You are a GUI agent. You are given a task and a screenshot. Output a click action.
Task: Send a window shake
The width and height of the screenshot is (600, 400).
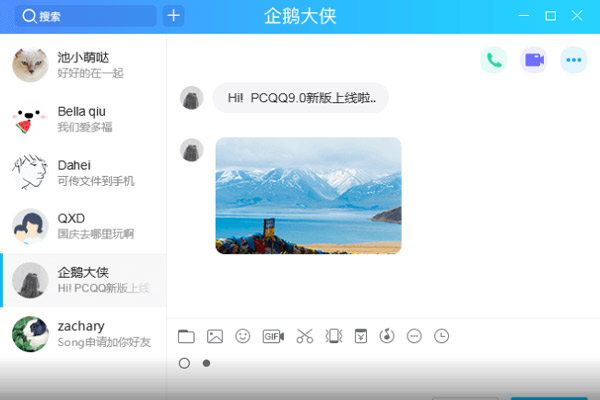pos(334,336)
